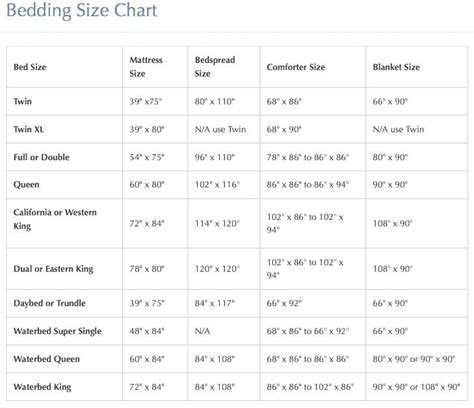Click the Bedspread Size column header
Image resolution: width=474 pixels, height=408 pixels.
click(215, 67)
